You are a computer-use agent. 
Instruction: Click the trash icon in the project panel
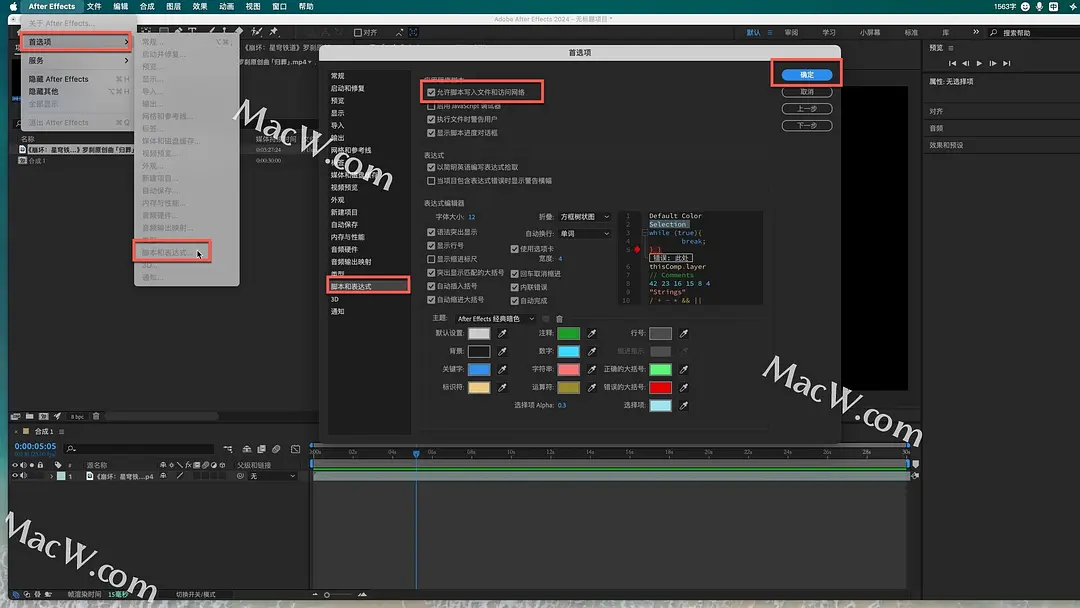click(x=96, y=416)
